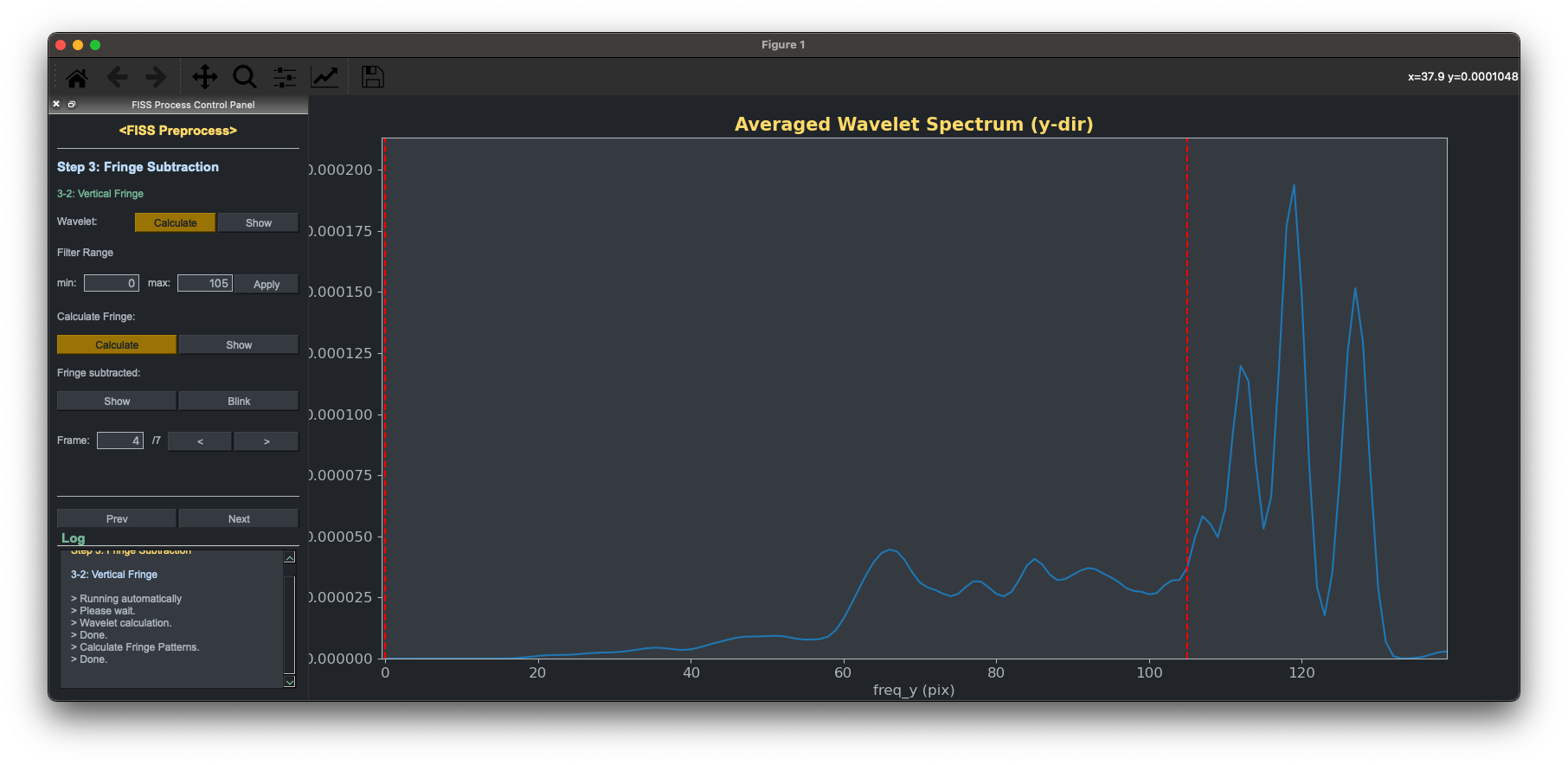Click the y-axis tick label 0.000100

tap(341, 415)
